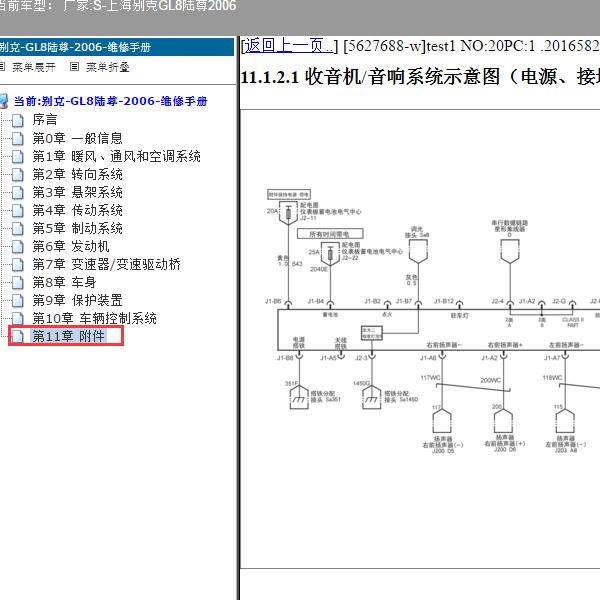The width and height of the screenshot is (600, 600).
Task: Select the root node 当前:别克-GL8陆尊-2006-维修手册
Action: click(x=111, y=101)
